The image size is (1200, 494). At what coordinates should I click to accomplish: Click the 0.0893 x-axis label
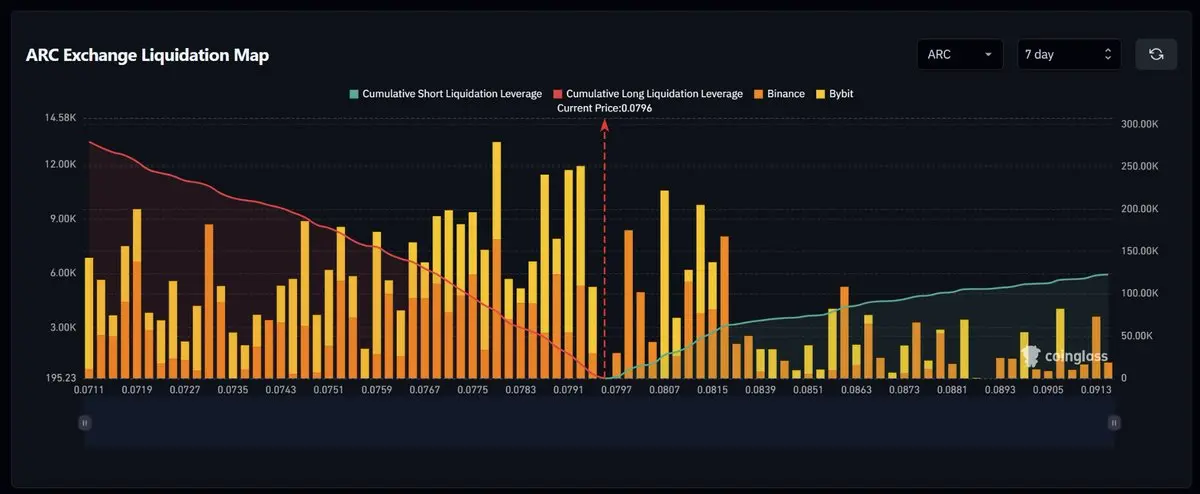coord(1000,392)
